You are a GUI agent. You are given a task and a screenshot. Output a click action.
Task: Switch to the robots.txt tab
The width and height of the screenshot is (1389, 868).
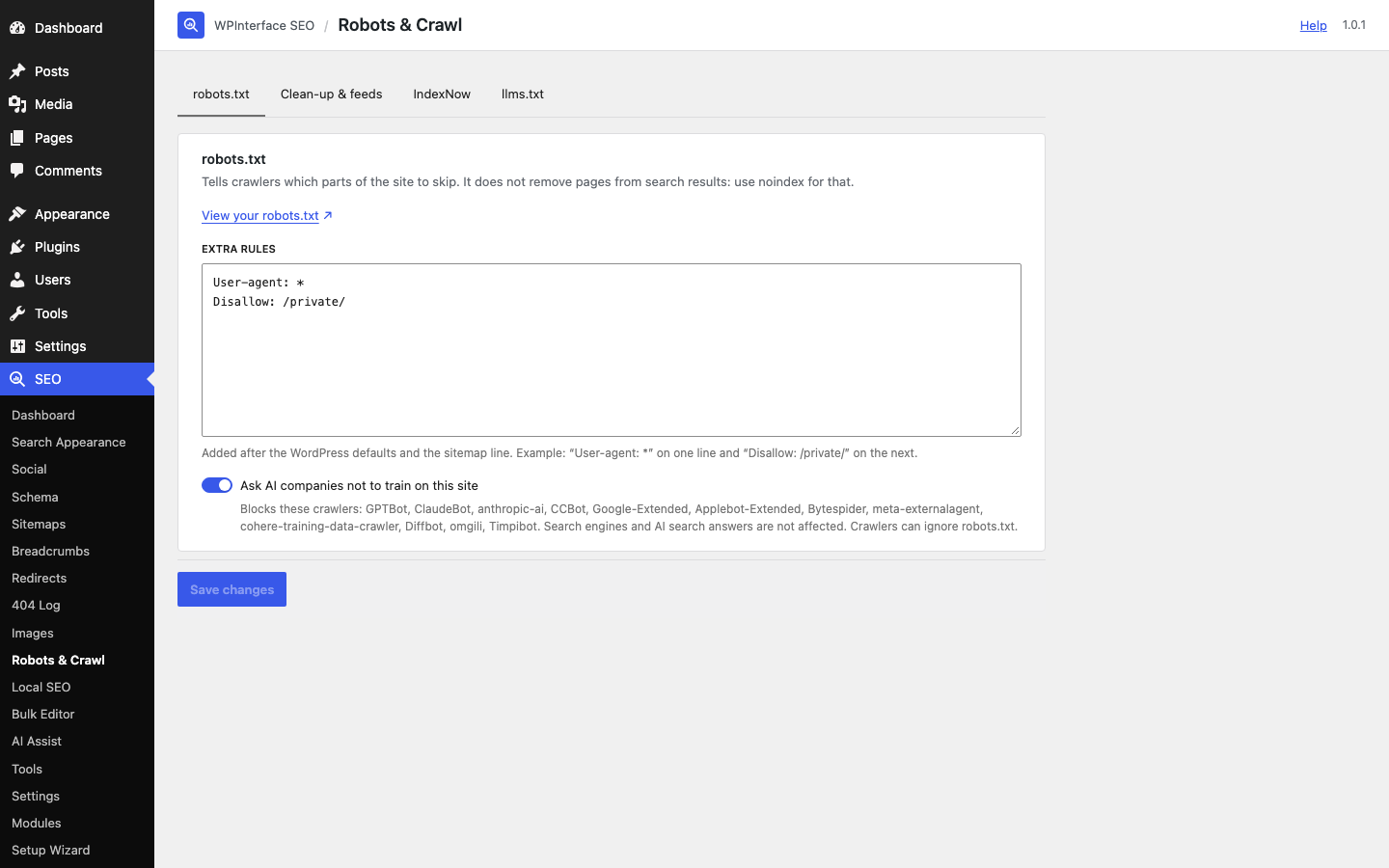click(221, 94)
